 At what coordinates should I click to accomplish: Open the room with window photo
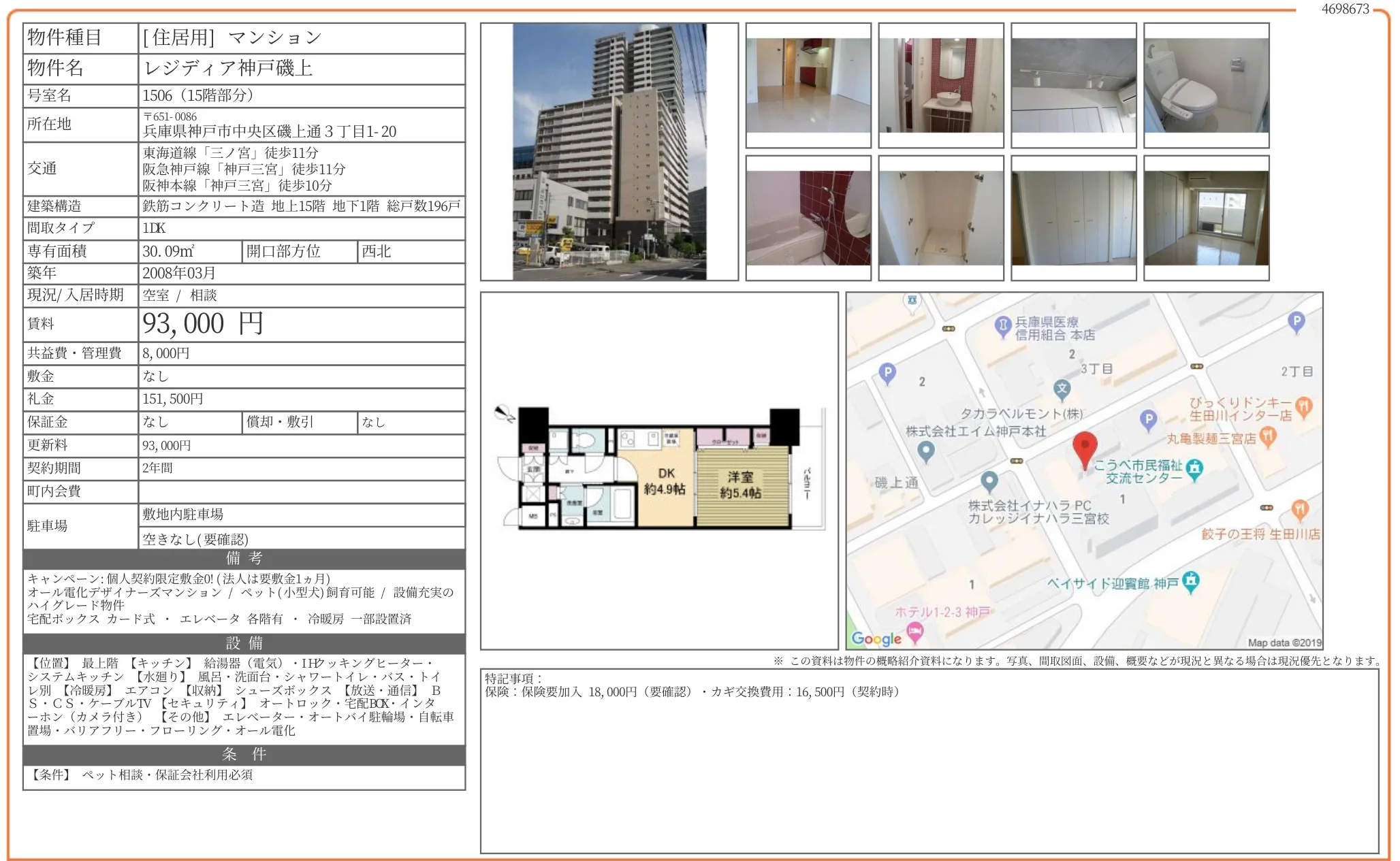(1206, 218)
